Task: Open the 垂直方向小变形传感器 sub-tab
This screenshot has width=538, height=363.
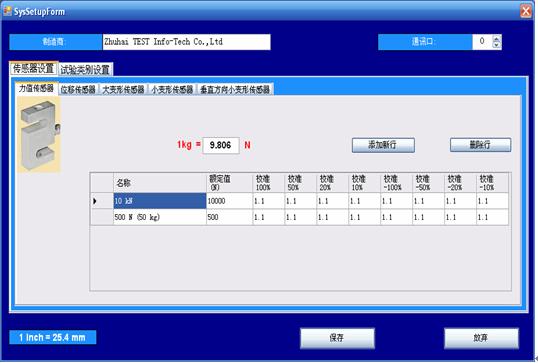Action: click(x=235, y=90)
